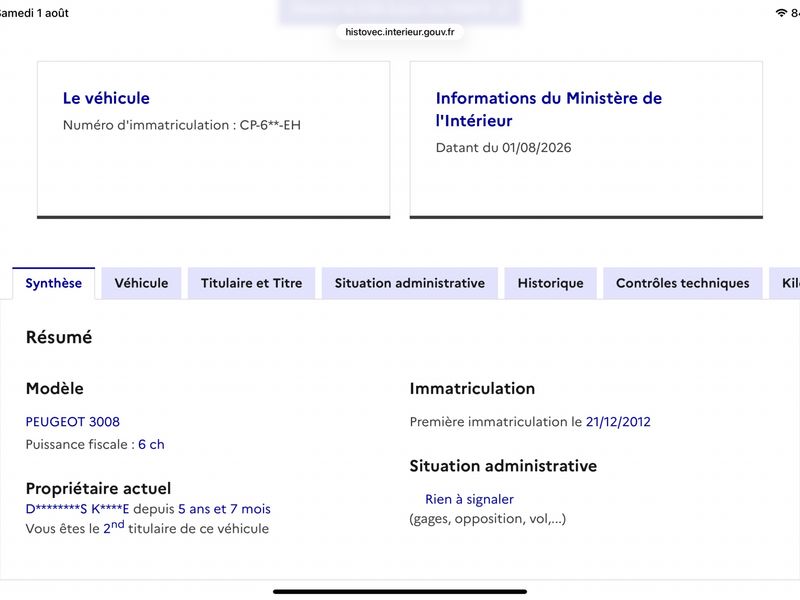The image size is (800, 600).
Task: Click the Rien à signaler status
Action: (x=469, y=499)
